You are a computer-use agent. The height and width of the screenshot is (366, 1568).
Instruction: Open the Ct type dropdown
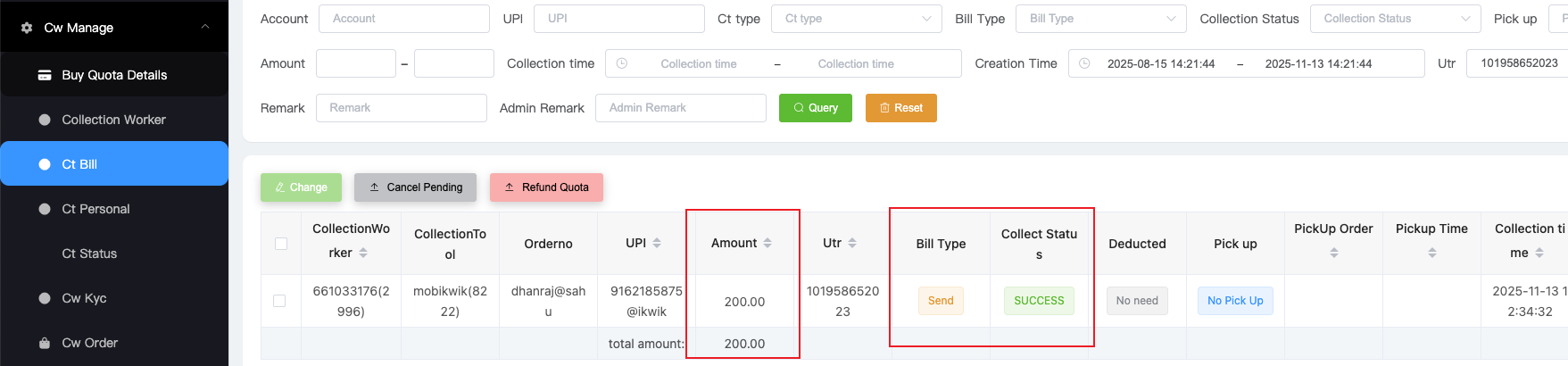click(856, 19)
